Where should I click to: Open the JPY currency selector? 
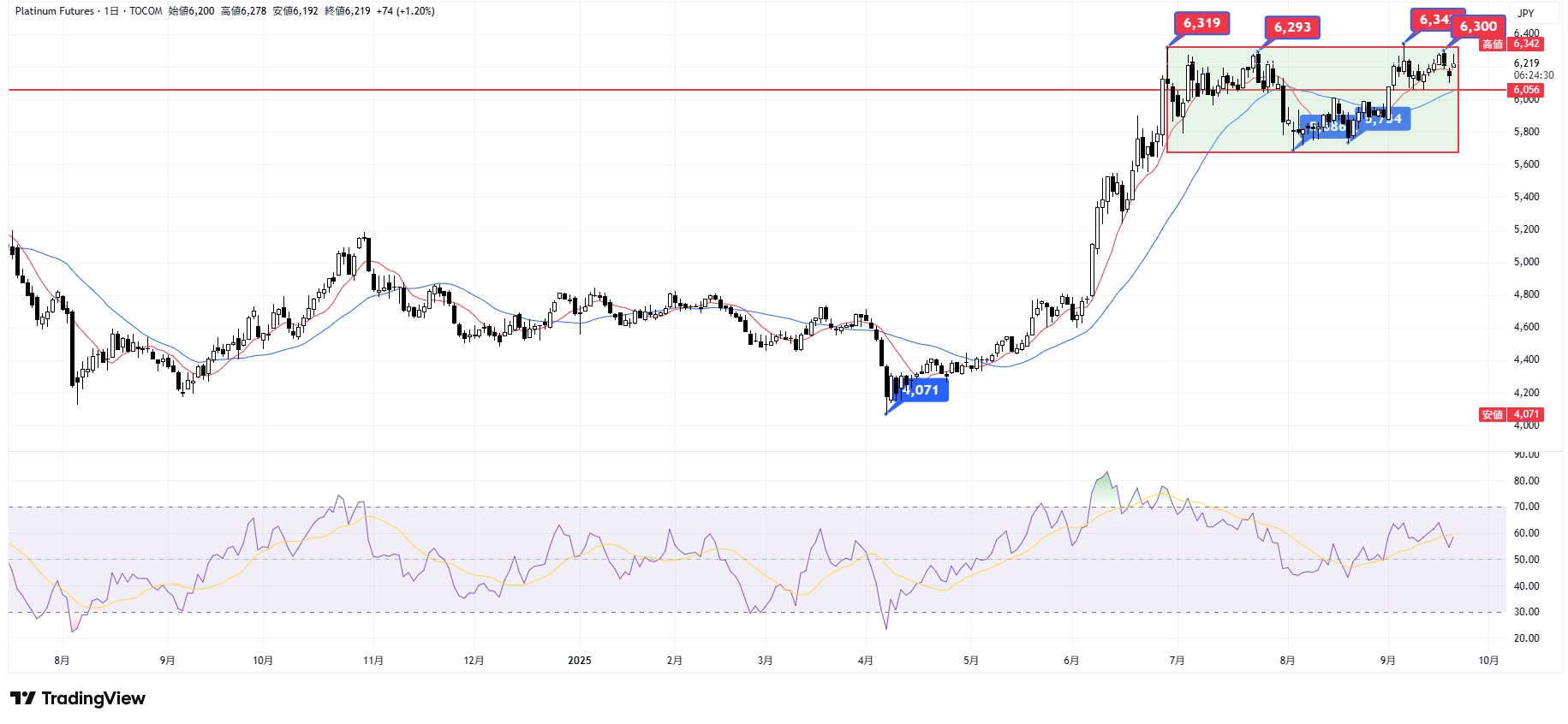point(1525,13)
